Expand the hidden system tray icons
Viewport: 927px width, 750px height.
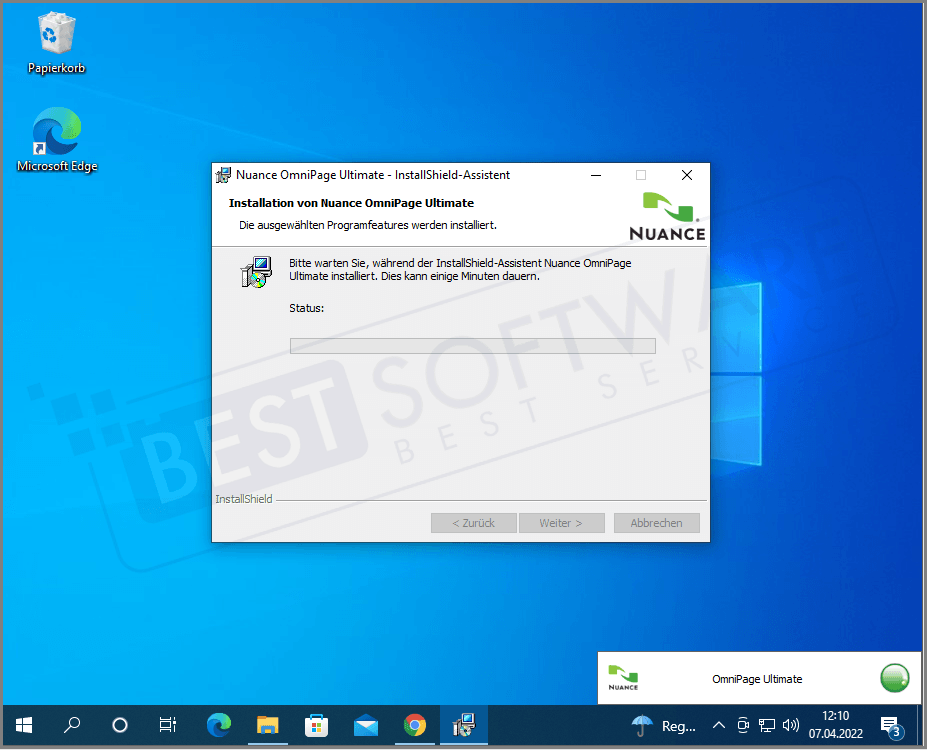click(x=717, y=725)
